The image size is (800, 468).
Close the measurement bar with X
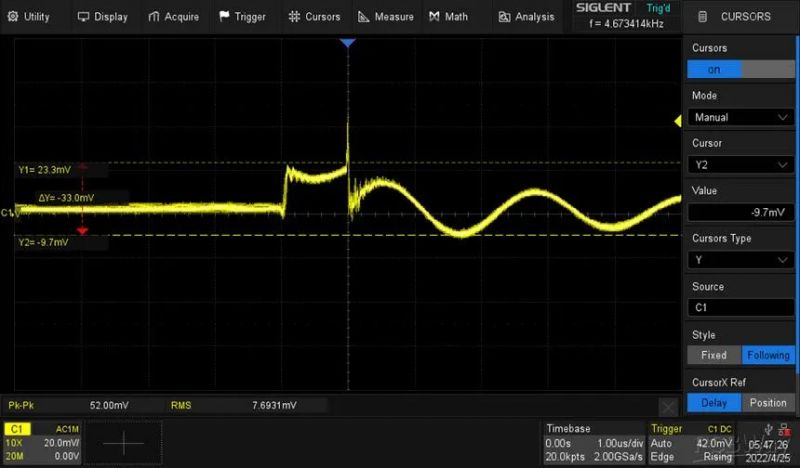[x=668, y=407]
